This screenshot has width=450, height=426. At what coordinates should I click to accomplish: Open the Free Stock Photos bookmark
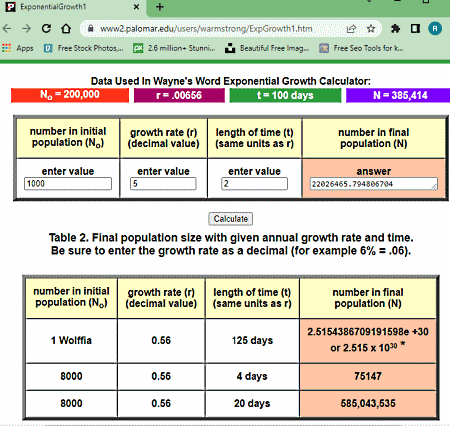click(84, 48)
